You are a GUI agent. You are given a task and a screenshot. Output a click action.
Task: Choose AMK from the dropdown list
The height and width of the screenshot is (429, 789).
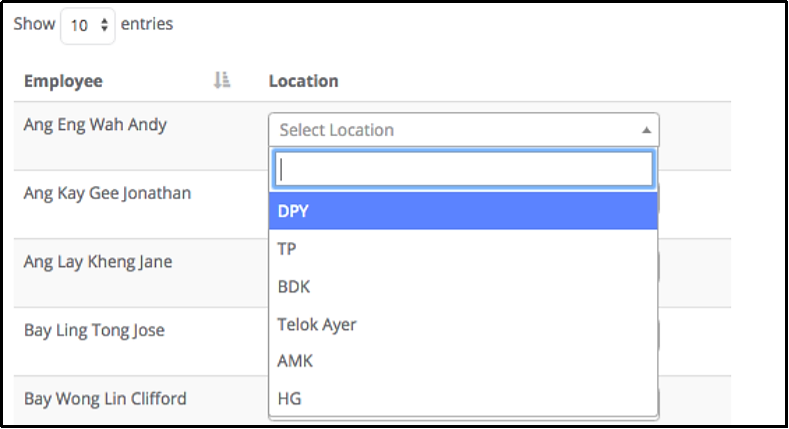tap(463, 361)
